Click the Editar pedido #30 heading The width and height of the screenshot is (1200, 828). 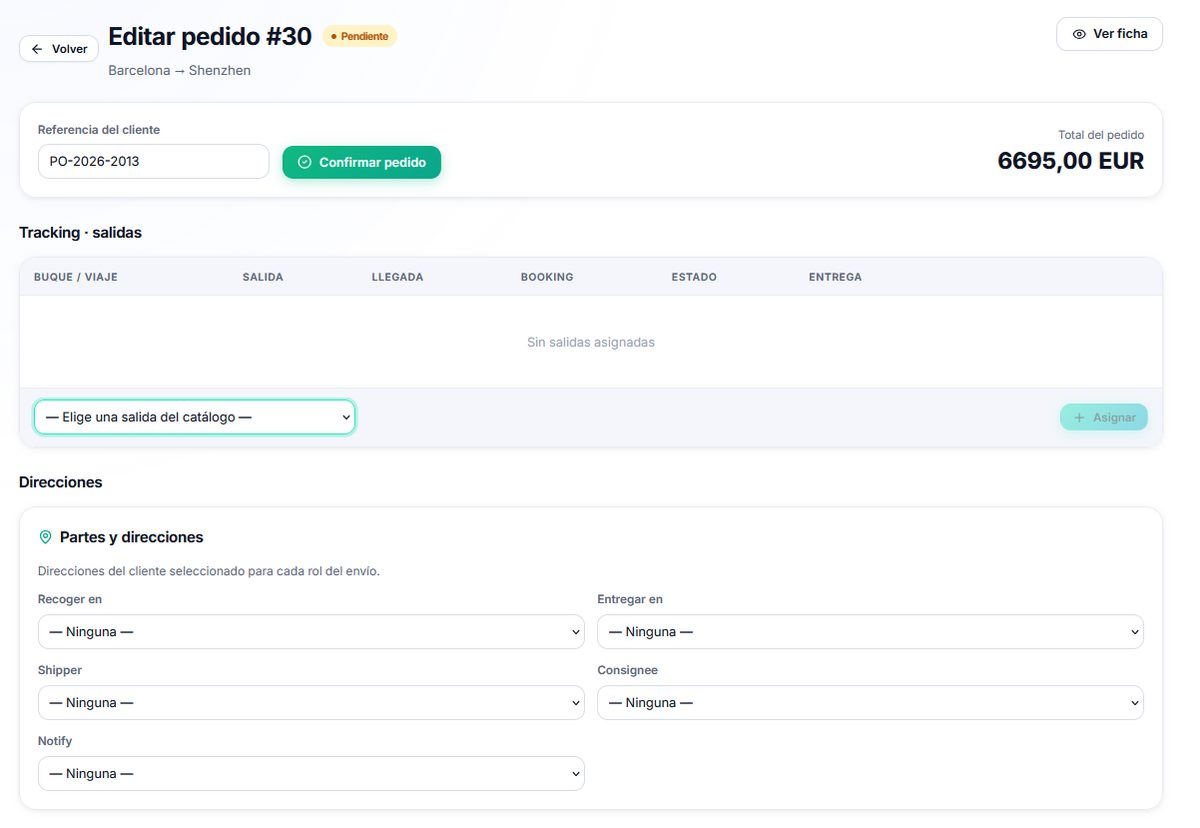point(210,37)
